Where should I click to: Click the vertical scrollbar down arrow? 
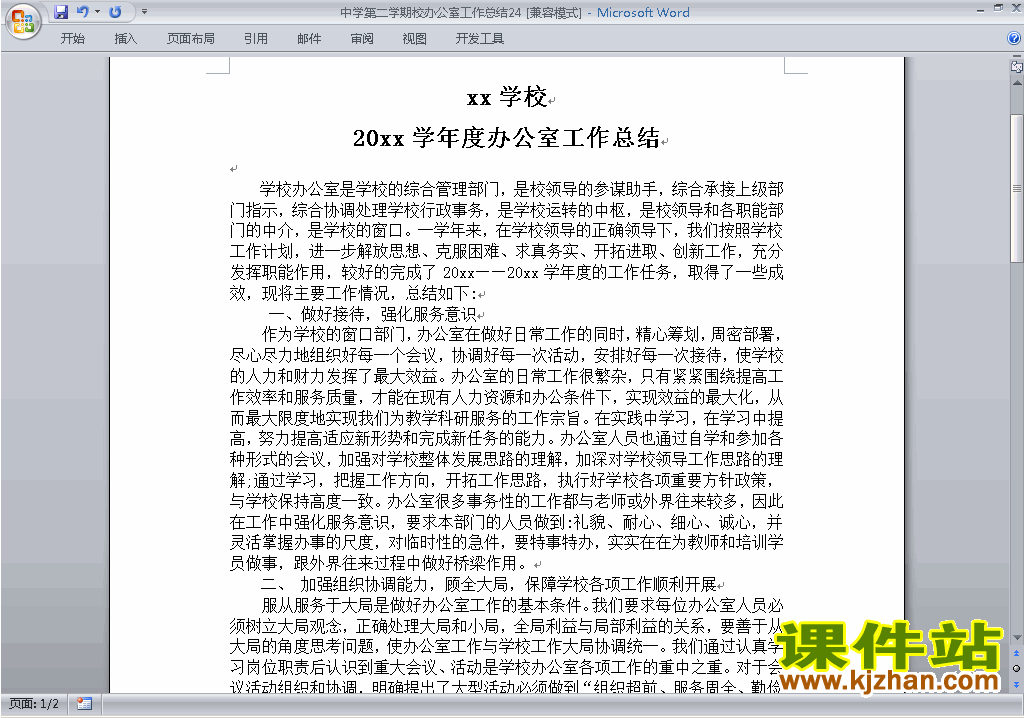(1017, 638)
